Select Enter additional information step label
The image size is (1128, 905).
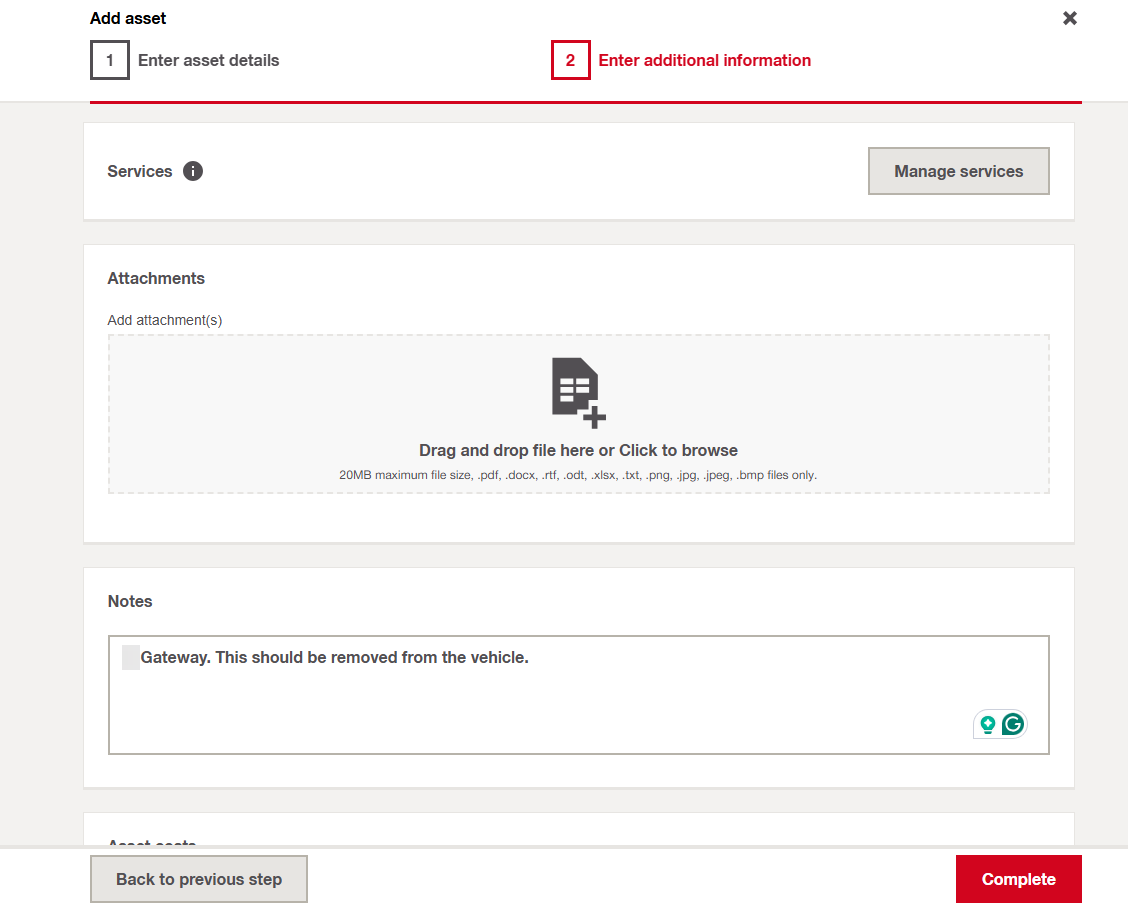704,60
